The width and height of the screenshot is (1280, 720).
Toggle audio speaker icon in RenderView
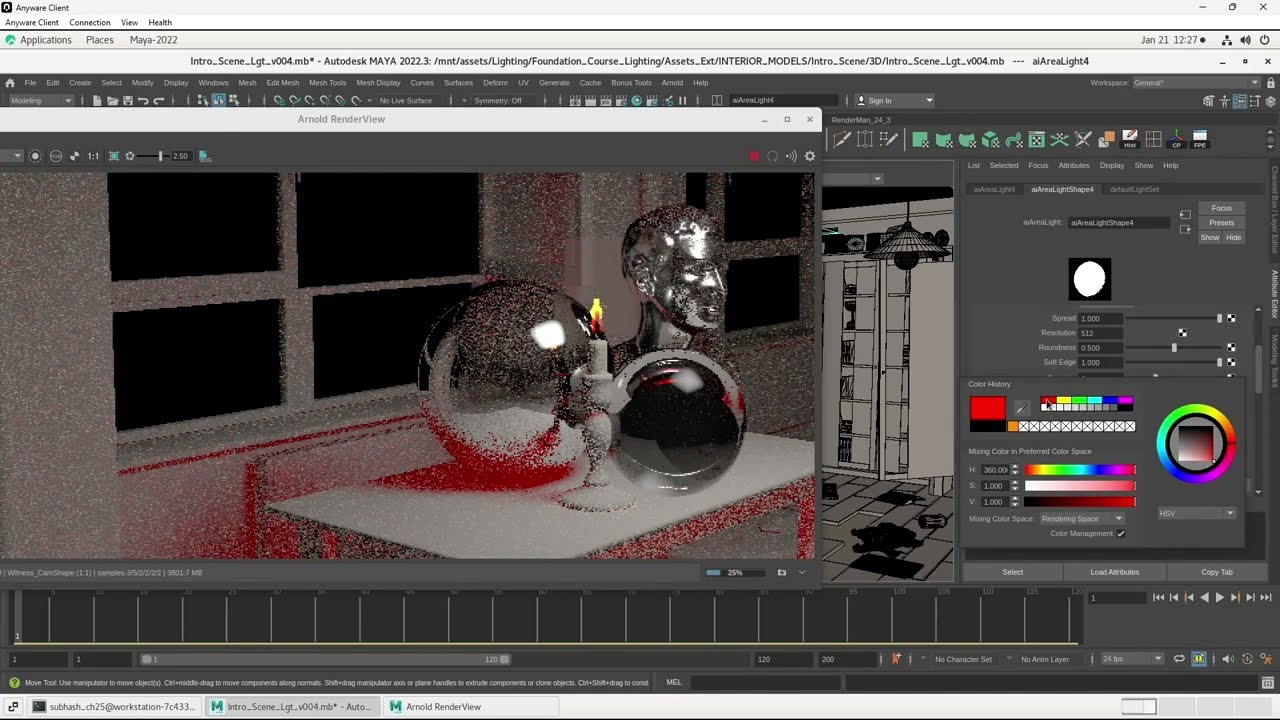click(x=791, y=156)
